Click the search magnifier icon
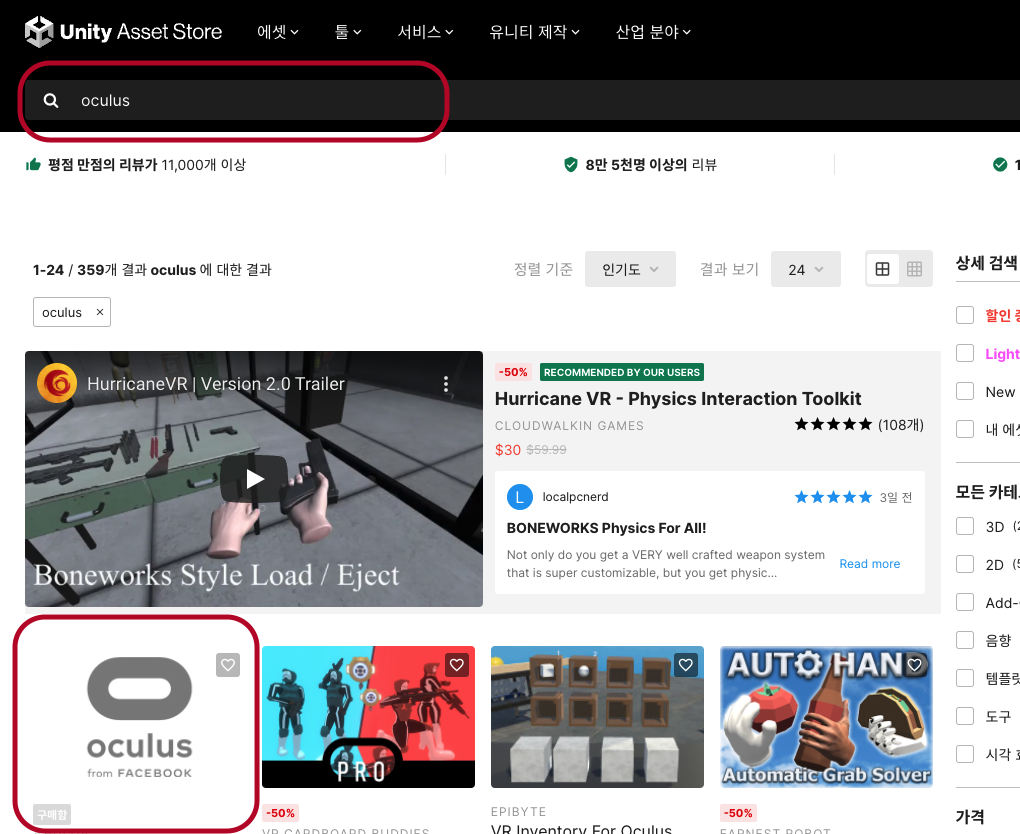This screenshot has height=834, width=1020. tap(51, 100)
